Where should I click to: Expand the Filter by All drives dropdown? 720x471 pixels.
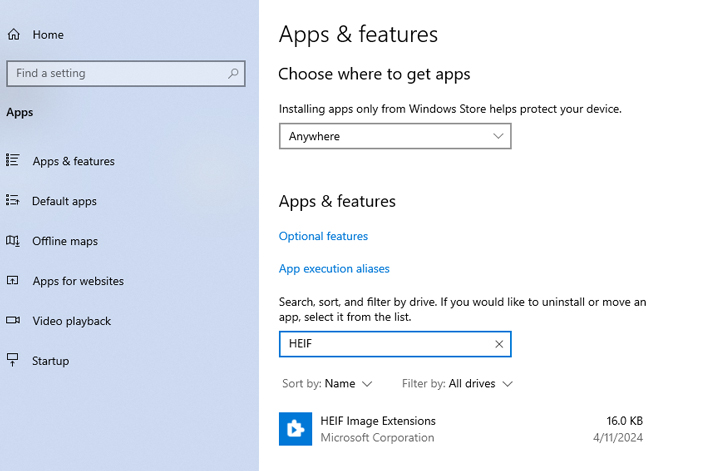[457, 384]
